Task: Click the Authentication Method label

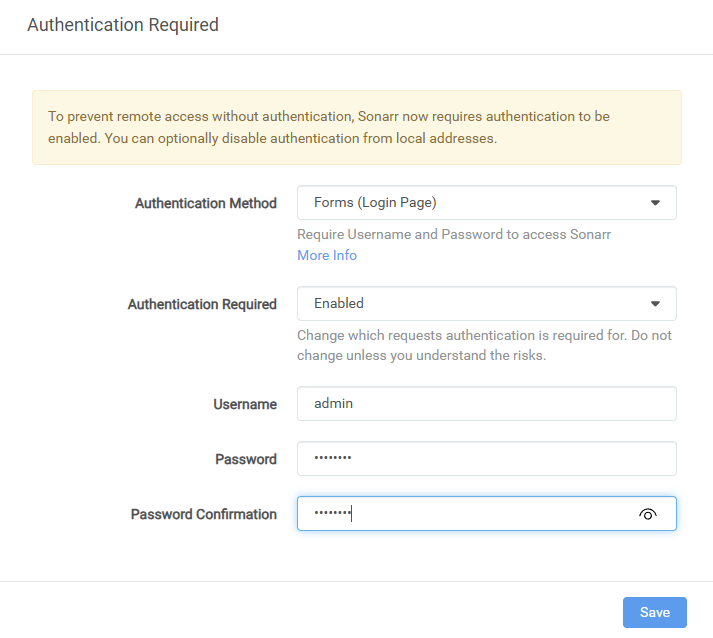Action: pos(205,203)
